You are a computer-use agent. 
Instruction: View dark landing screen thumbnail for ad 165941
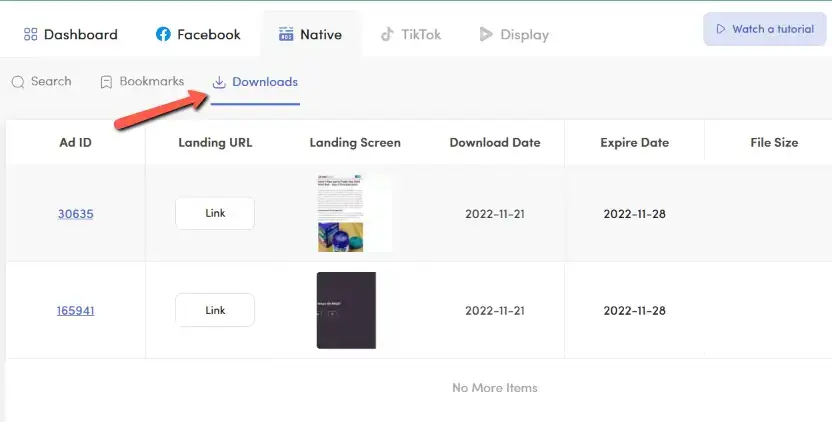coord(346,310)
